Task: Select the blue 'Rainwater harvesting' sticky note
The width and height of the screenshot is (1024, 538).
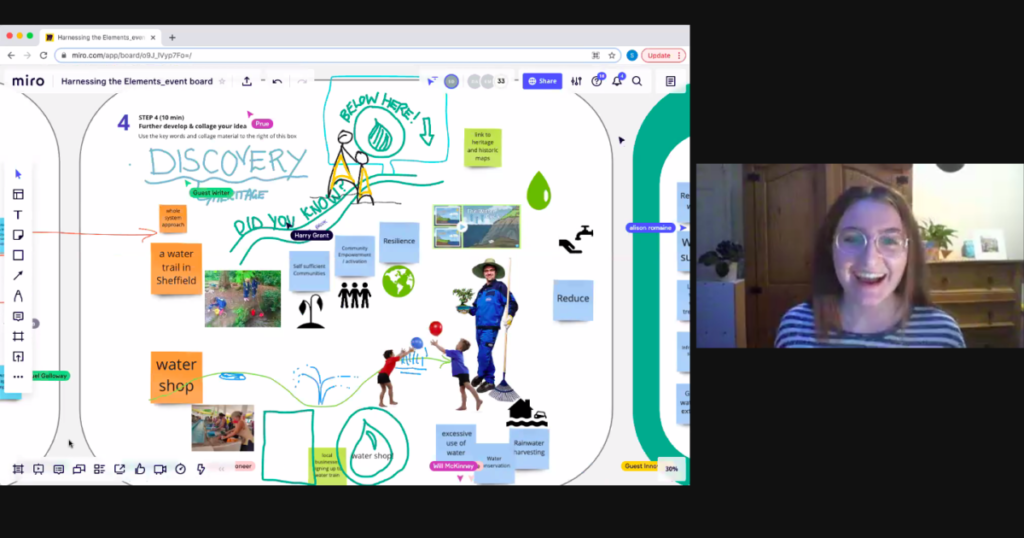Action: (529, 448)
